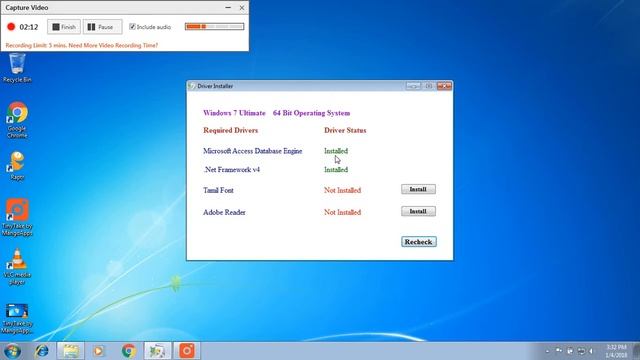Close the Driver Installer window

pyautogui.click(x=444, y=86)
